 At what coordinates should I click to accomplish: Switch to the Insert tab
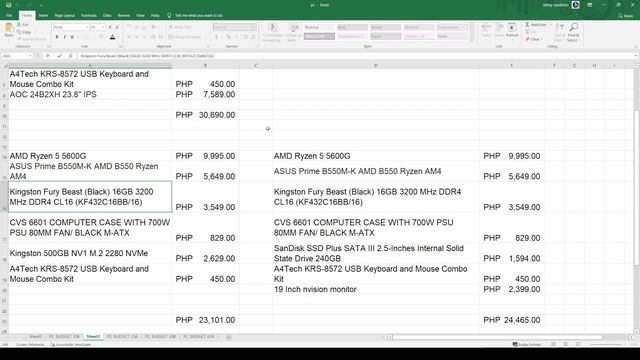pos(43,16)
